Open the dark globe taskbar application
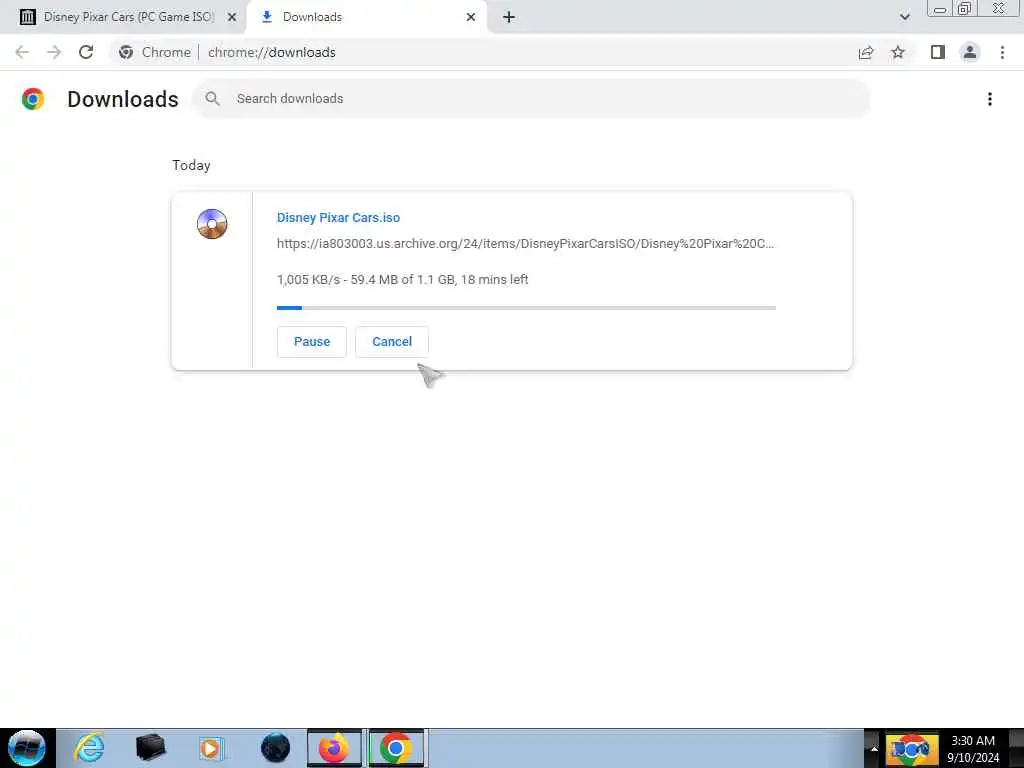This screenshot has height=768, width=1024. pyautogui.click(x=275, y=748)
